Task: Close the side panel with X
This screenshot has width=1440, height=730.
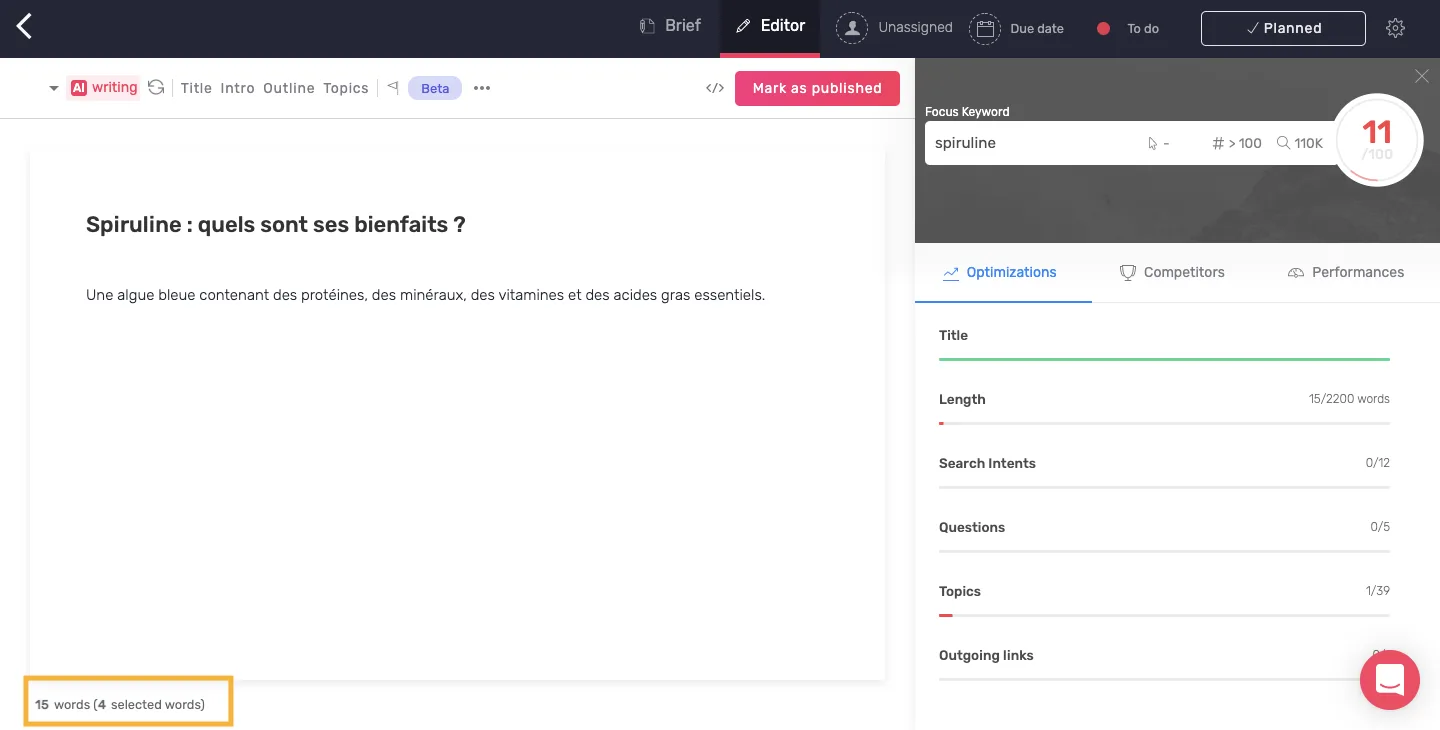Action: tap(1422, 76)
